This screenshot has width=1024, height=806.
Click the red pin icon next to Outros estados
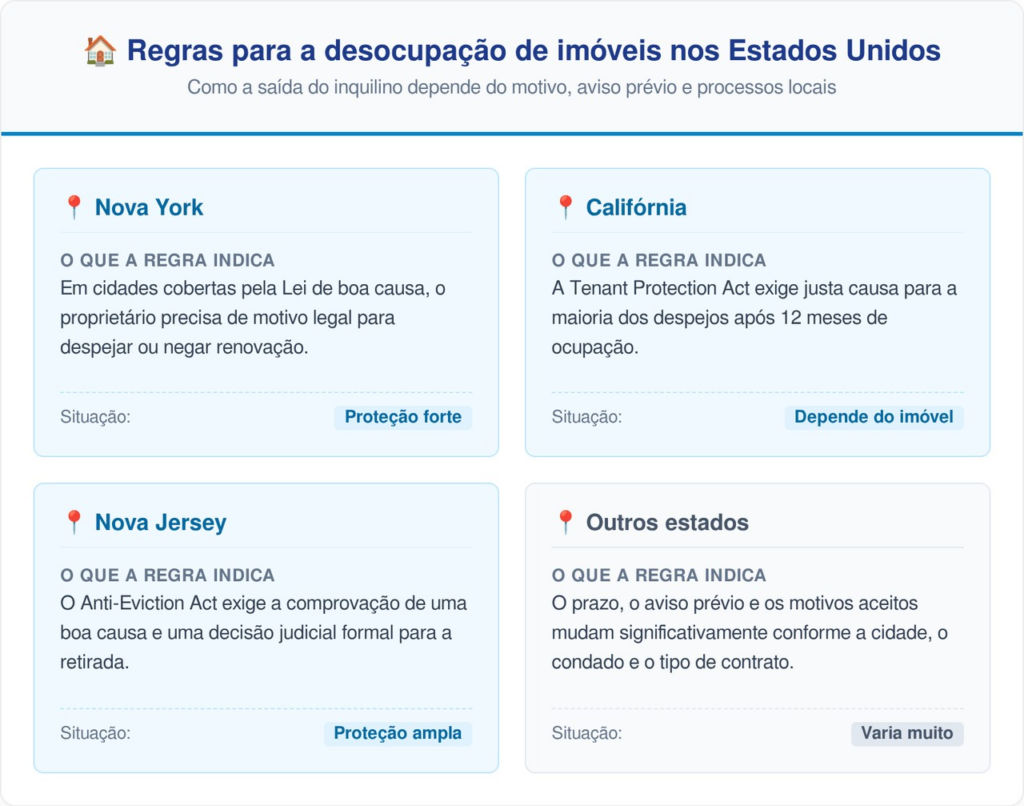566,522
